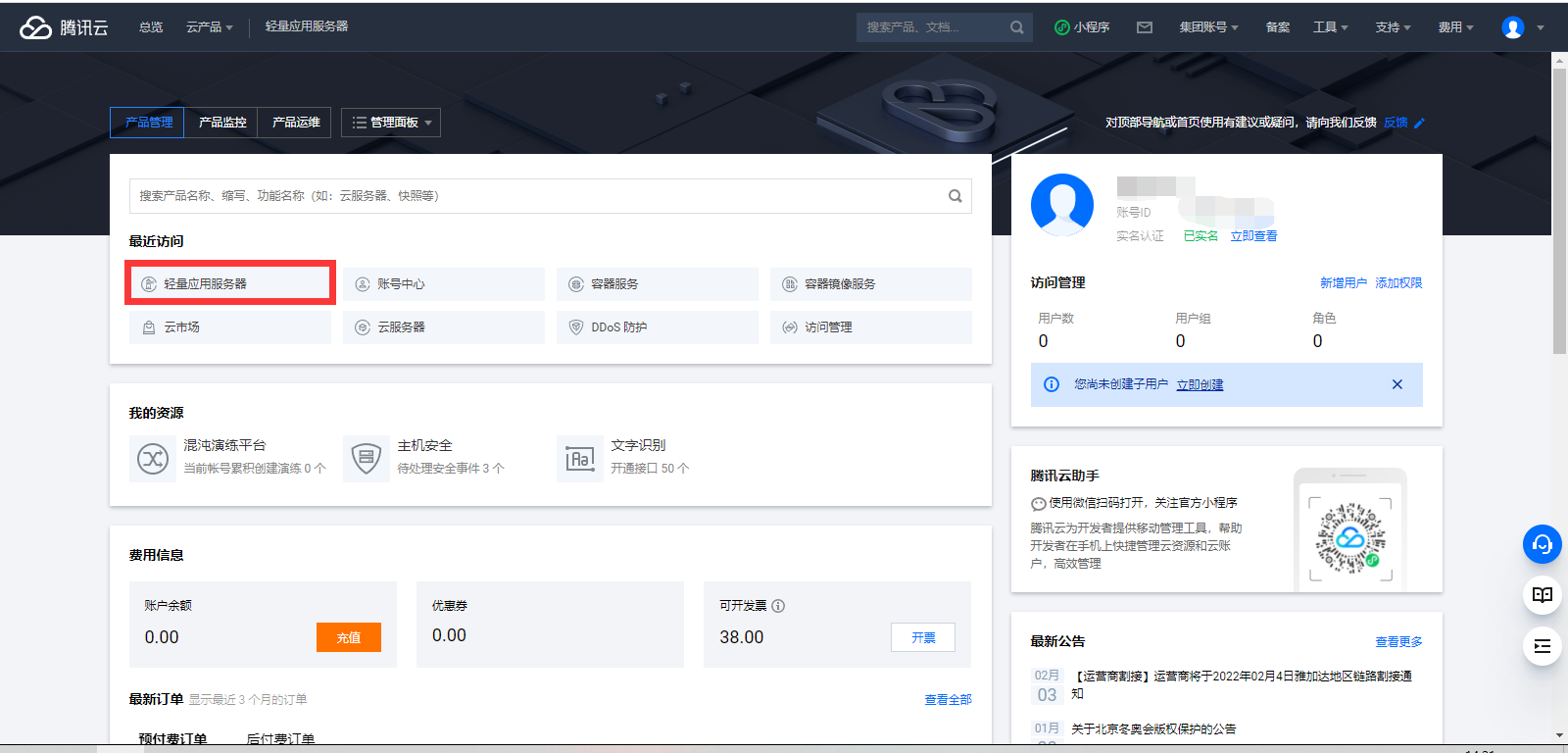1568x753 pixels.
Task: Click the 新增用户 link
Action: [1344, 283]
